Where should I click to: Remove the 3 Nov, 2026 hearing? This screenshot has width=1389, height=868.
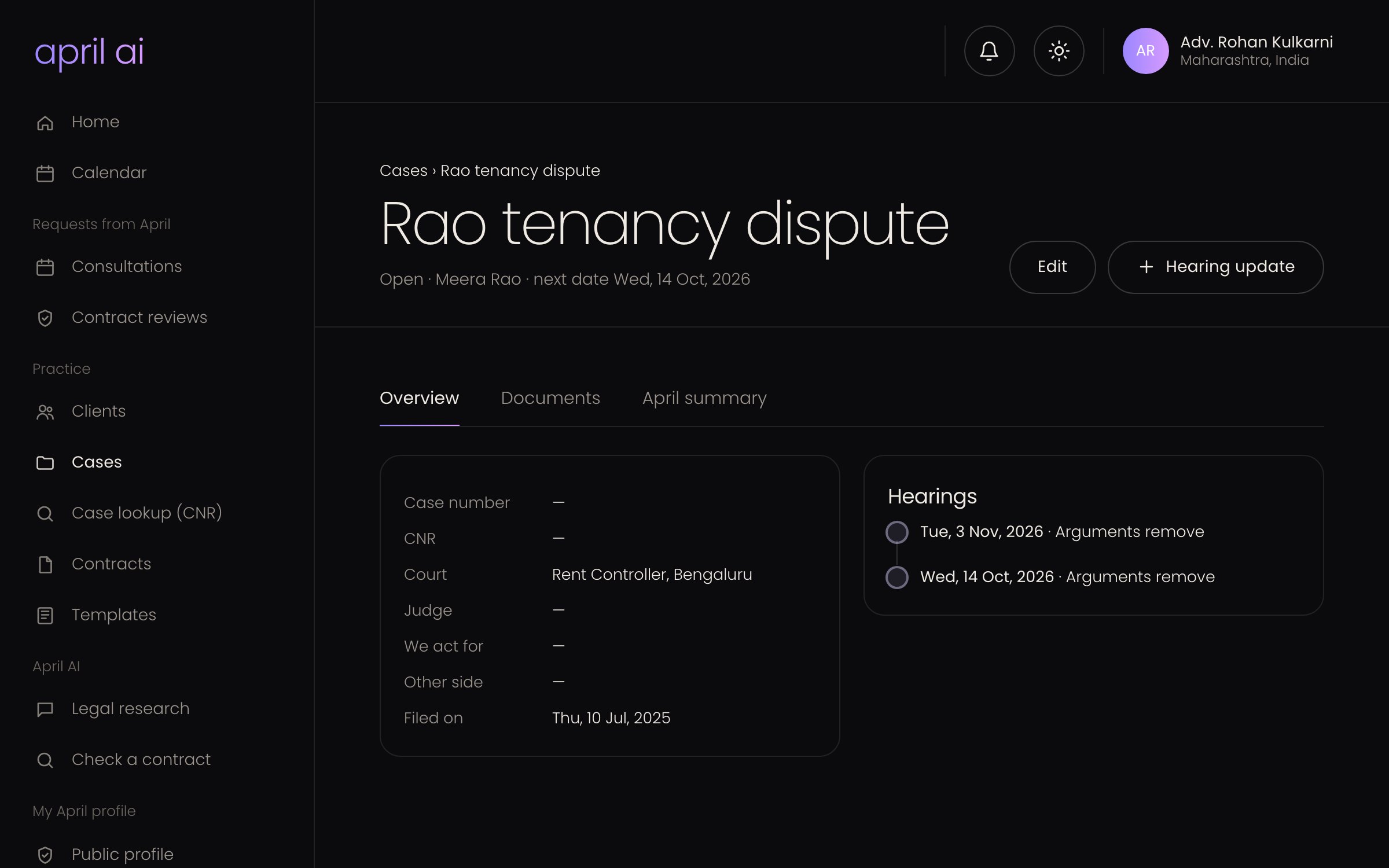[1174, 532]
